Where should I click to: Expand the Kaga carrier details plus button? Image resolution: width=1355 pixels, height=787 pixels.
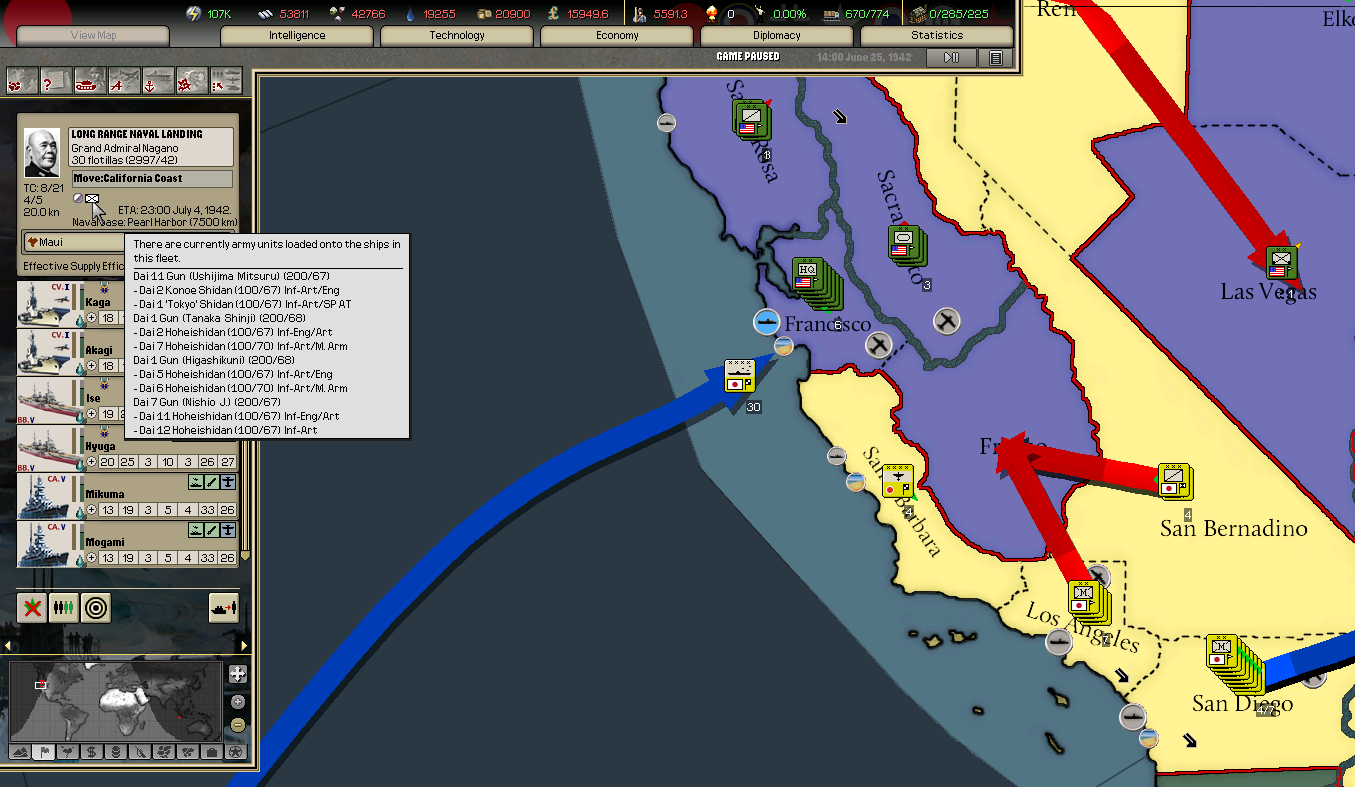(x=92, y=318)
